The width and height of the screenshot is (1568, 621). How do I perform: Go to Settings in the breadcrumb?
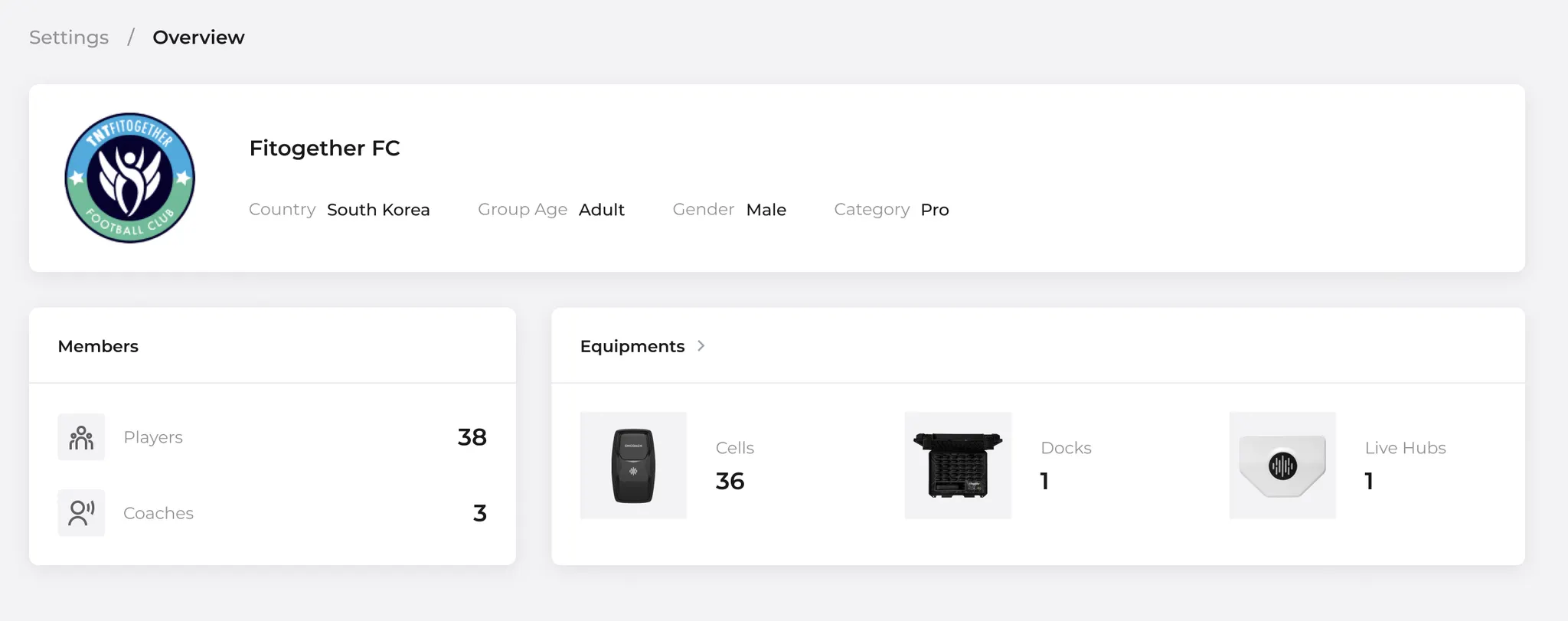69,38
